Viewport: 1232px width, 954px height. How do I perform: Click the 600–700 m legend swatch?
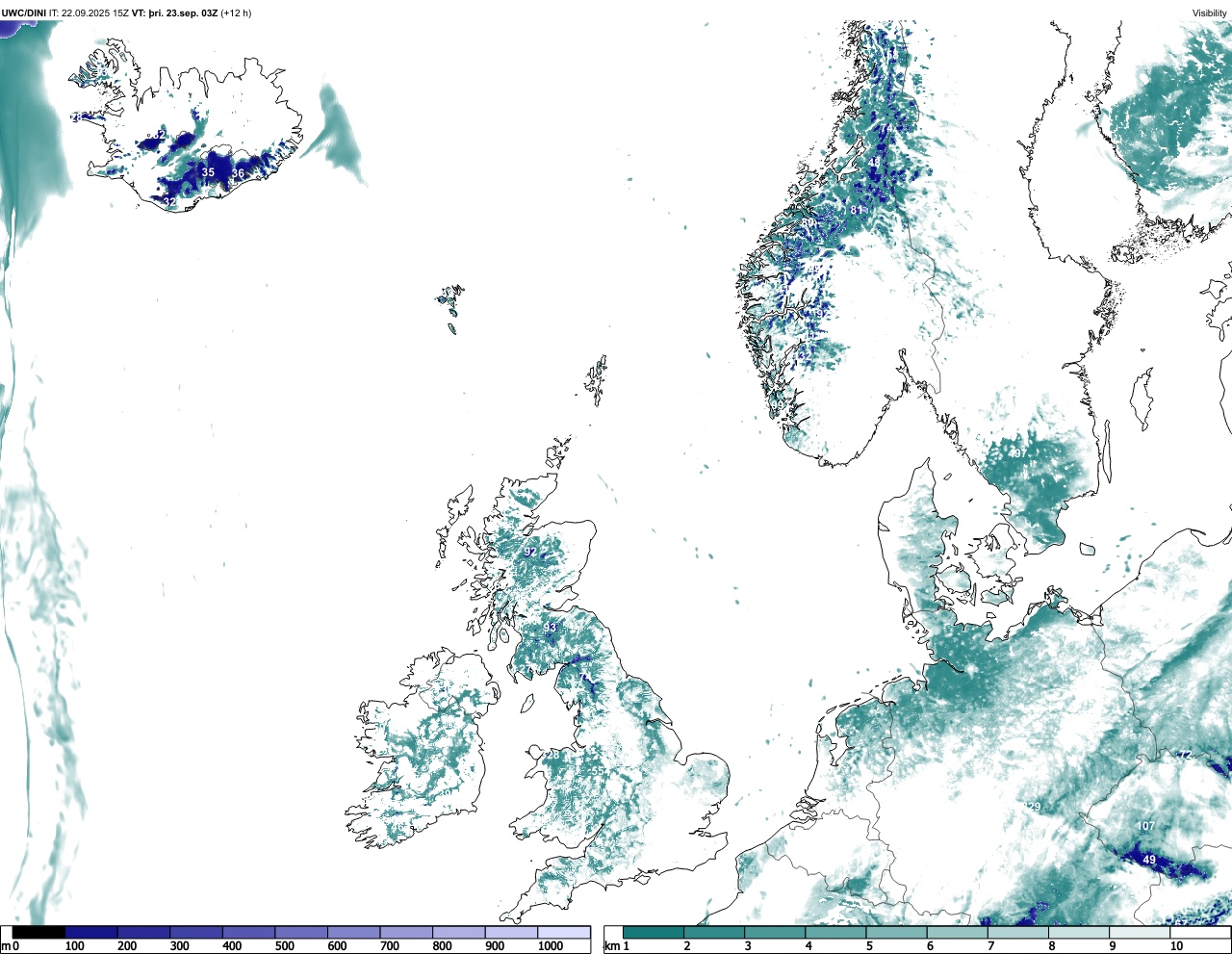coord(354,933)
